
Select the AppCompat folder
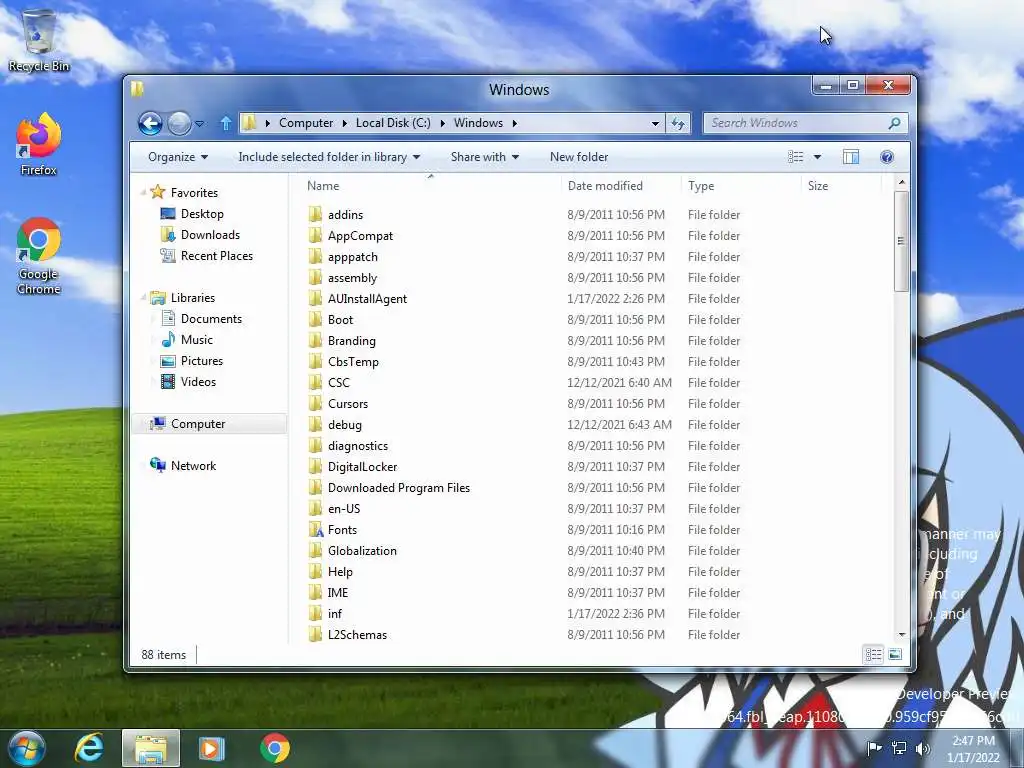pos(360,236)
